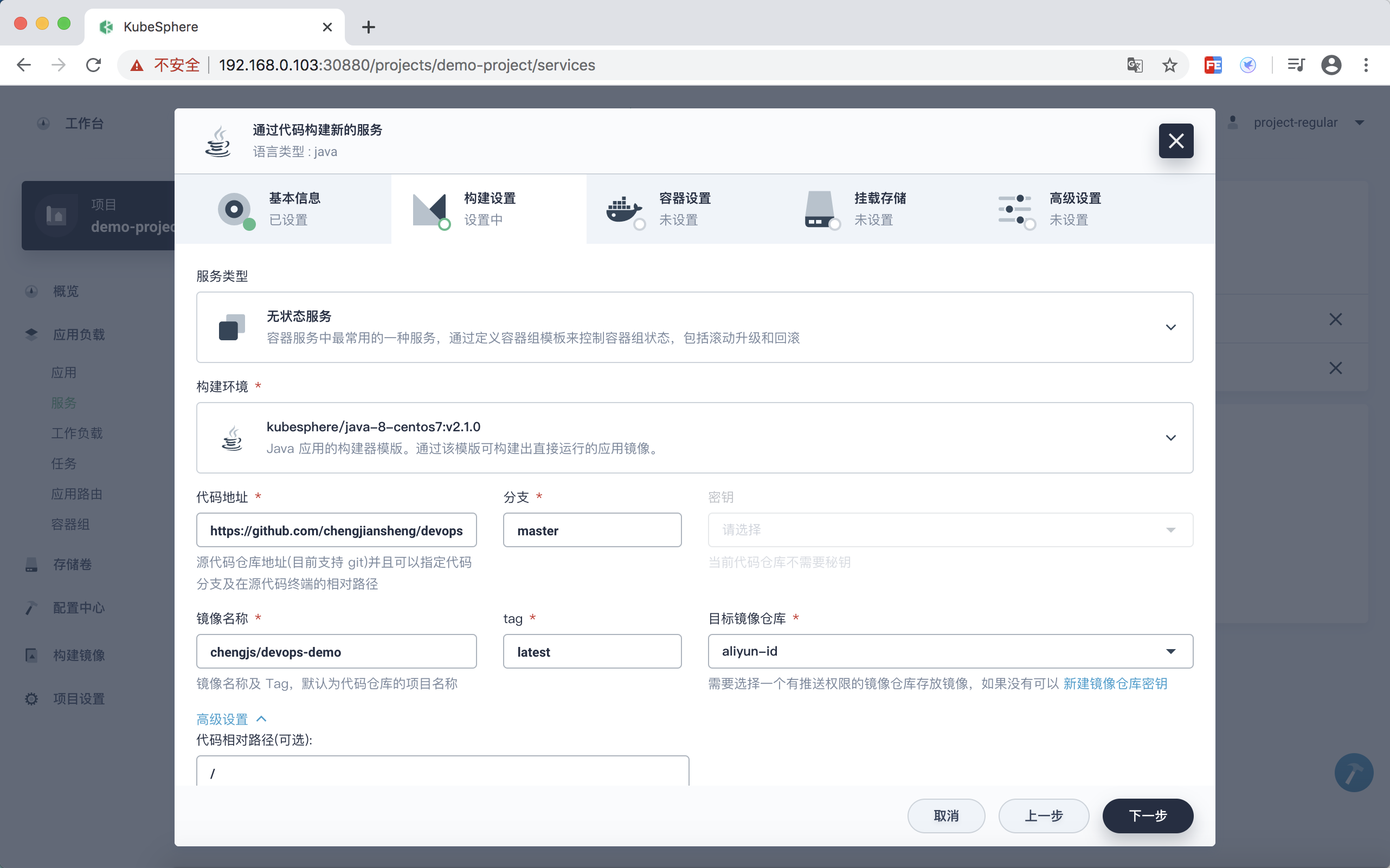Click the code address input field
This screenshot has height=868, width=1390.
(336, 530)
